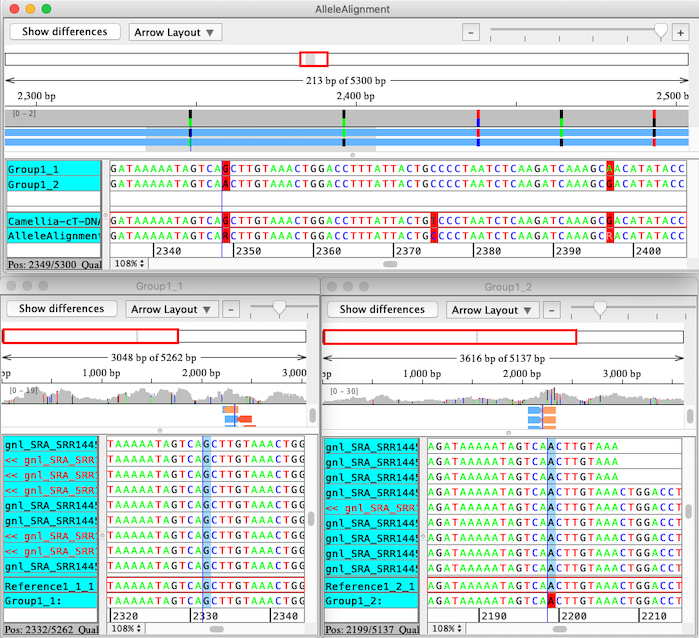Click vertical scrollbar in Group1_2 alignment
Screen dimensions: 699x638
[687, 512]
